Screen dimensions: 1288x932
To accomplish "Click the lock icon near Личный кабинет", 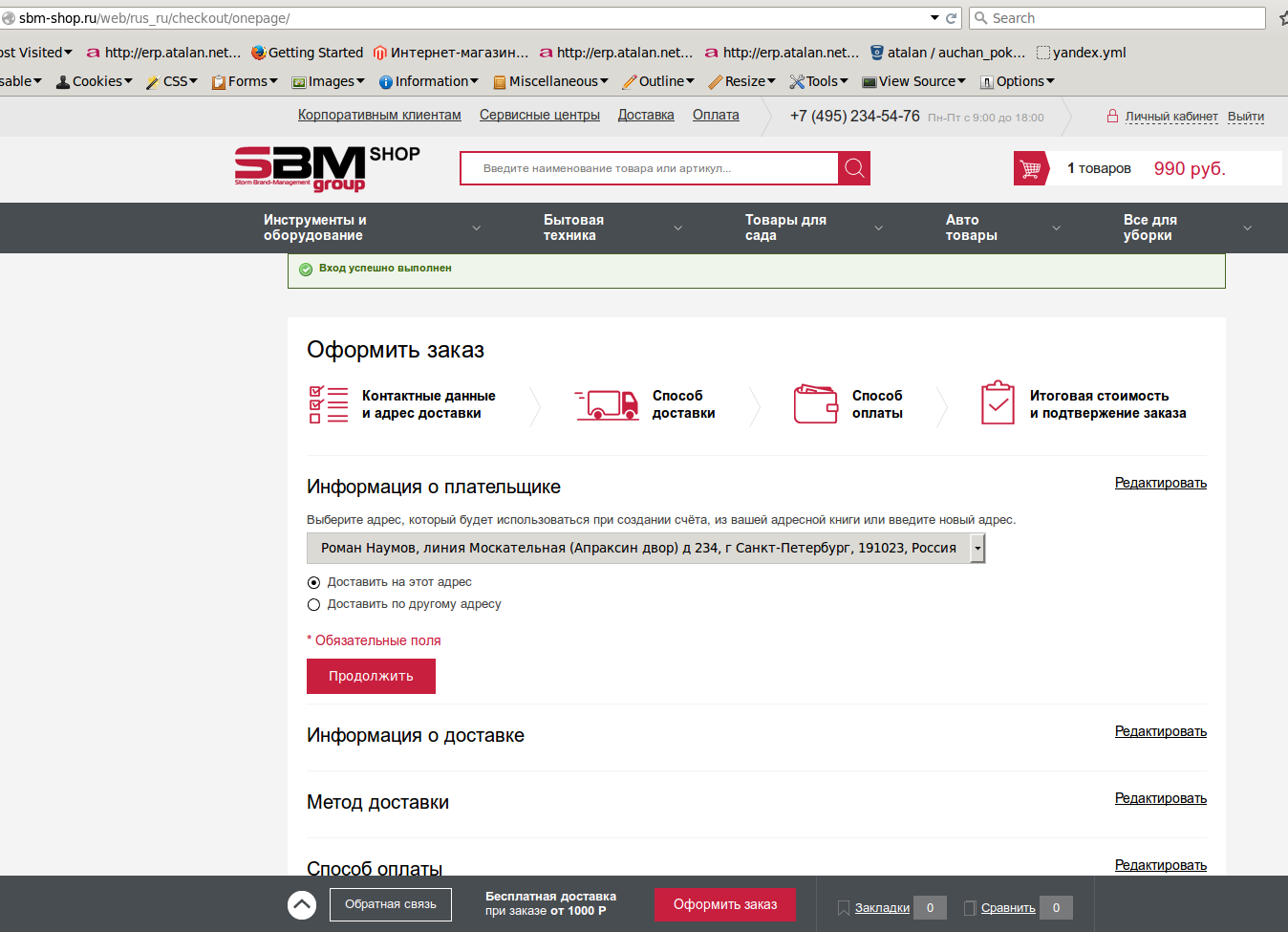I will coord(1112,116).
